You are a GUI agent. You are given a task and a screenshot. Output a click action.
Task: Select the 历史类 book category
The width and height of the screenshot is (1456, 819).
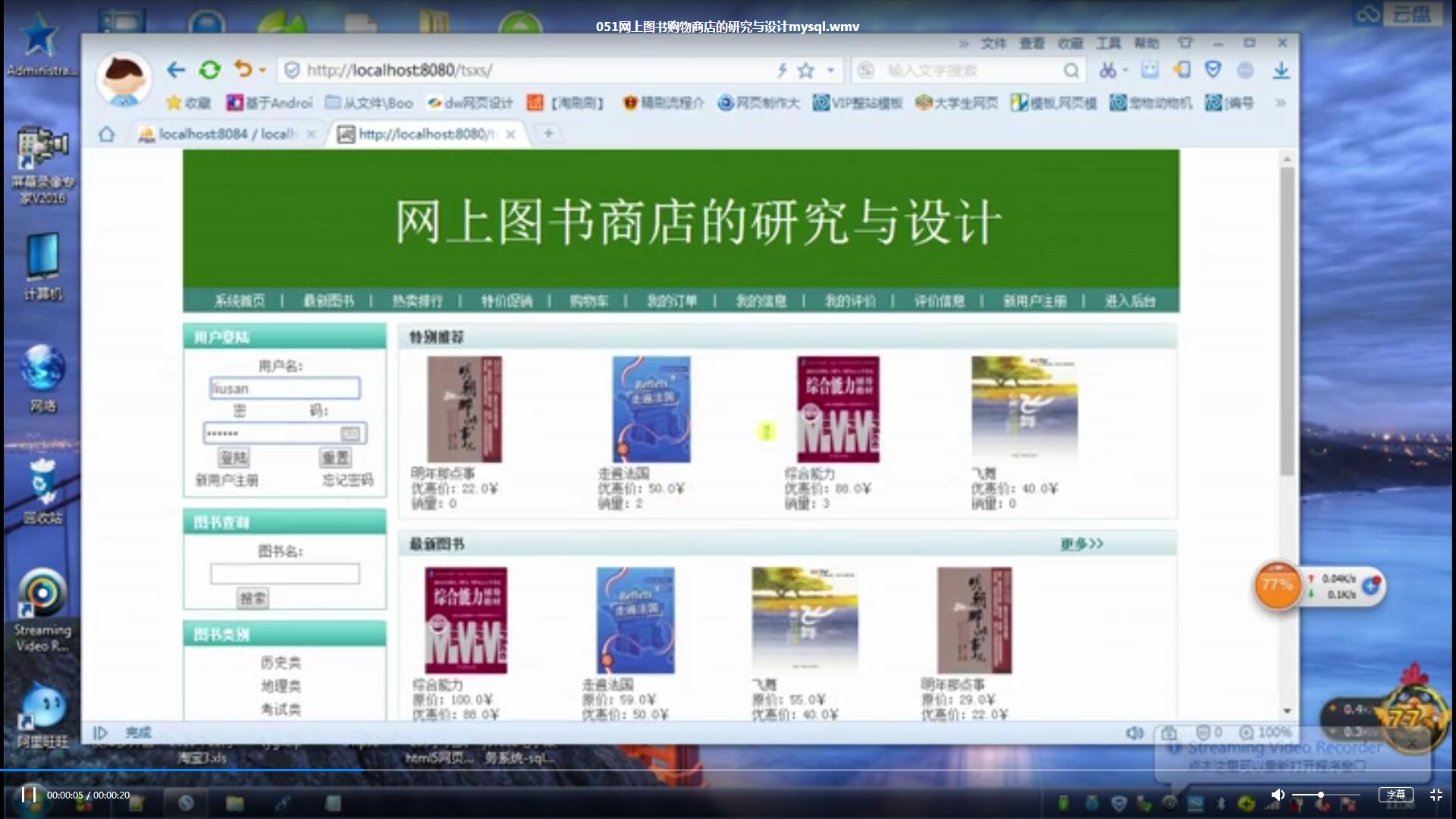pos(281,663)
